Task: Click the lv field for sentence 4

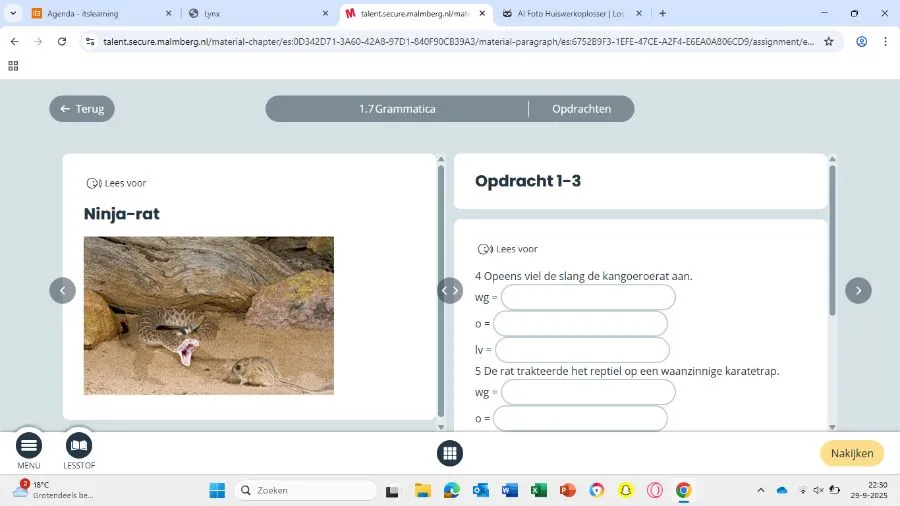Action: coord(582,349)
